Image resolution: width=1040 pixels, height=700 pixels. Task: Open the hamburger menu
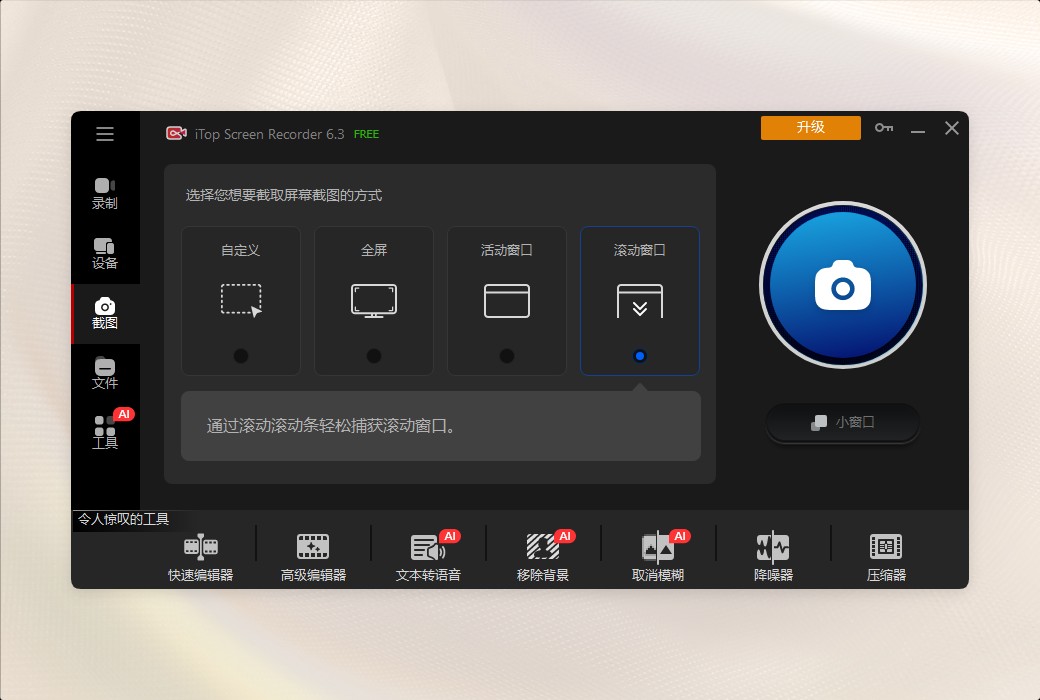[x=105, y=134]
